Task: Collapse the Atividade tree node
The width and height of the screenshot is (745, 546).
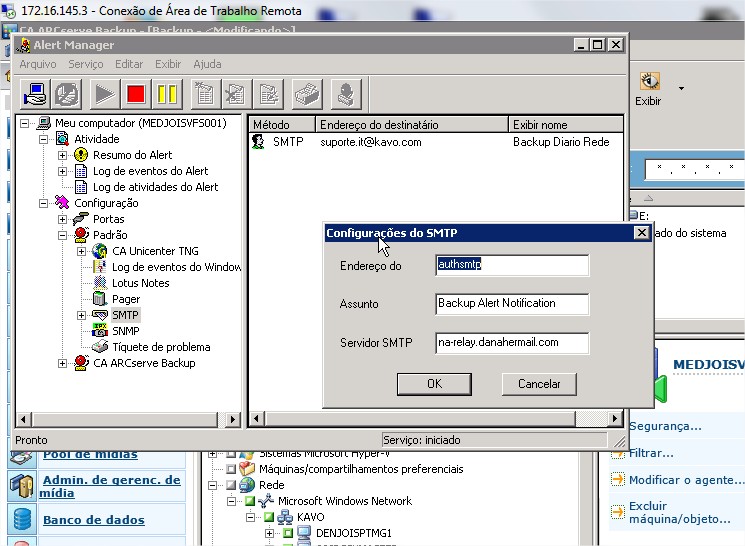Action: 44,139
